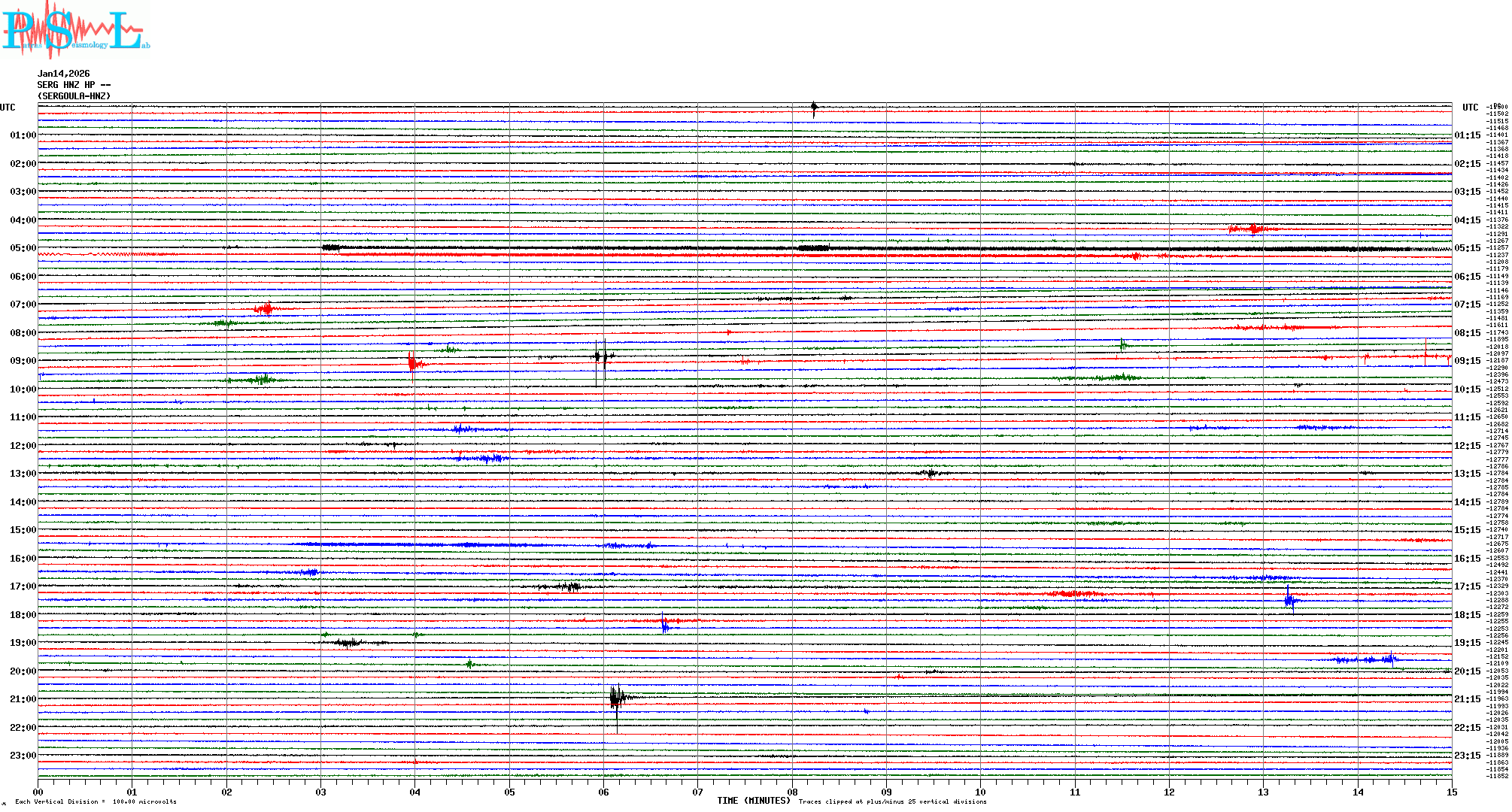This screenshot has height=812, width=1512.
Task: Click the Jan14,2026 date label
Action: click(x=64, y=74)
